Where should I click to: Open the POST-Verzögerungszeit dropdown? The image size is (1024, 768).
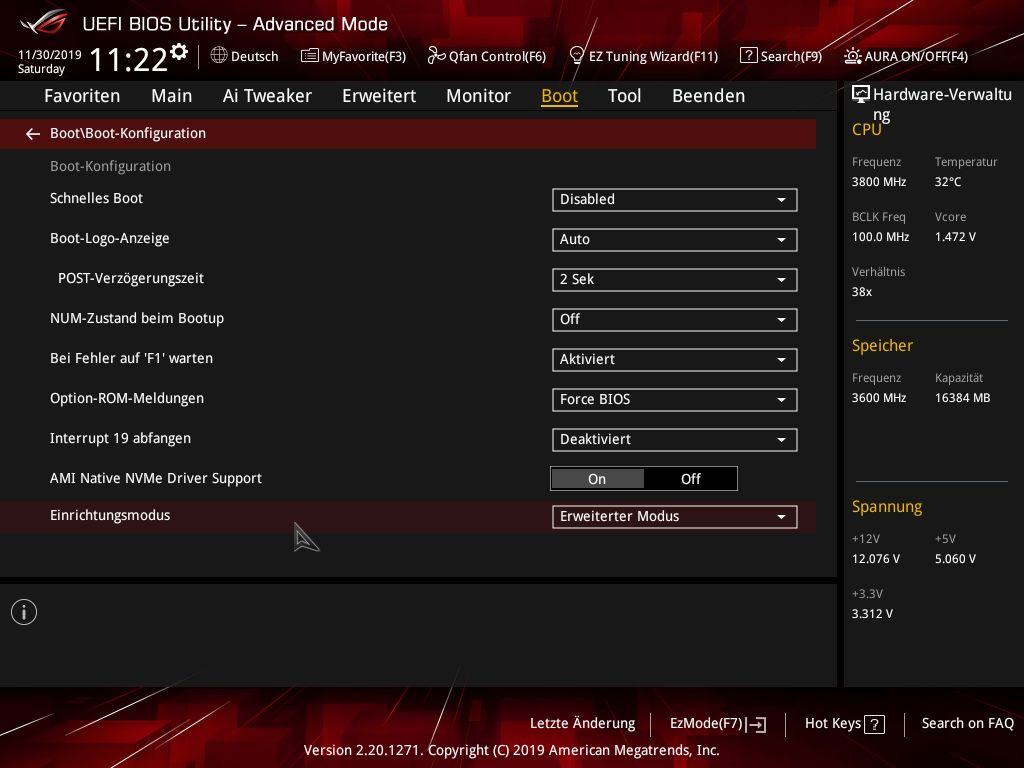pyautogui.click(x=675, y=280)
